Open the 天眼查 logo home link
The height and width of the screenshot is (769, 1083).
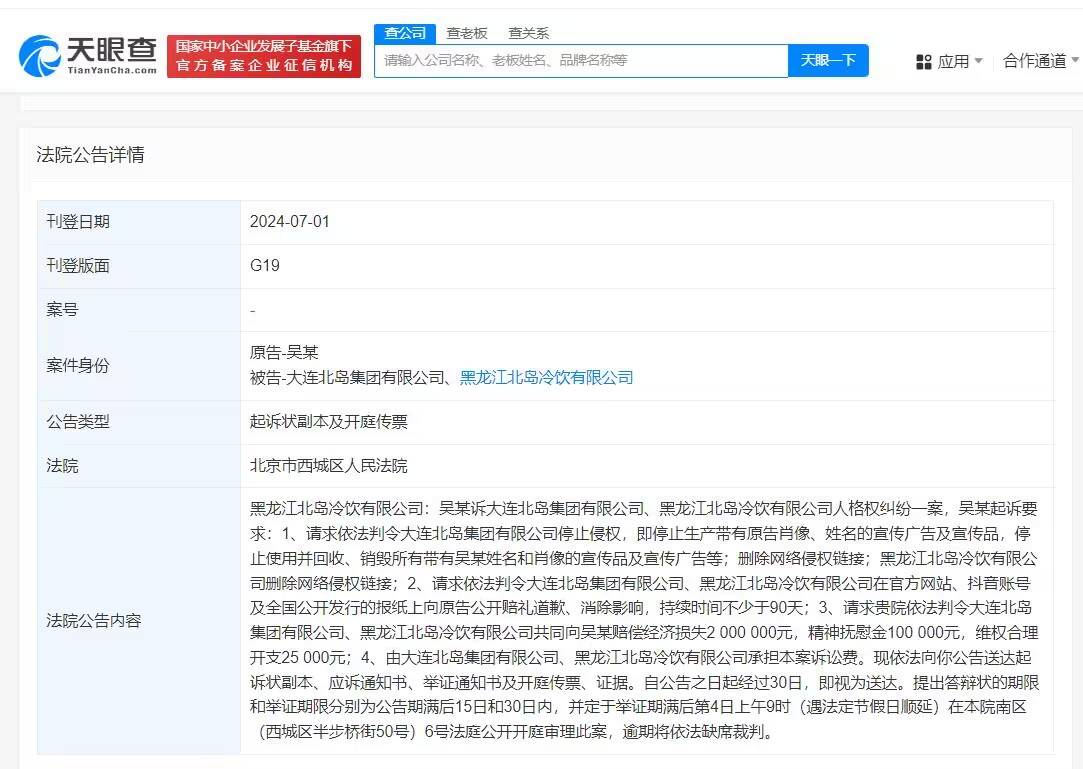pyautogui.click(x=88, y=55)
